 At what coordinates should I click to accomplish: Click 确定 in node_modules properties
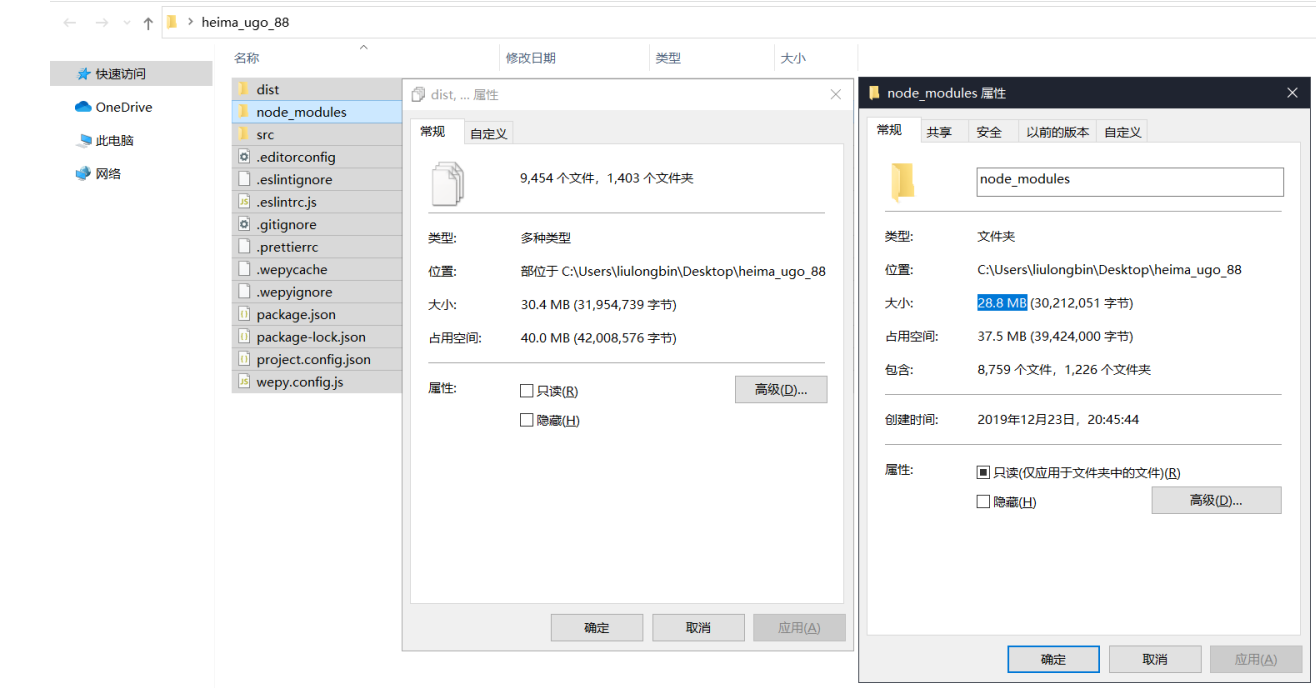tap(1053, 659)
